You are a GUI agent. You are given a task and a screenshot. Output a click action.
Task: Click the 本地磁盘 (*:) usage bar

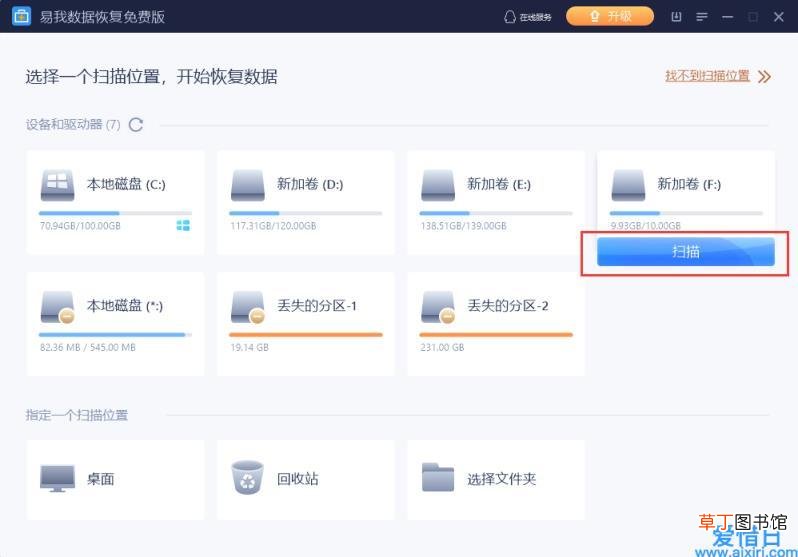(x=116, y=335)
